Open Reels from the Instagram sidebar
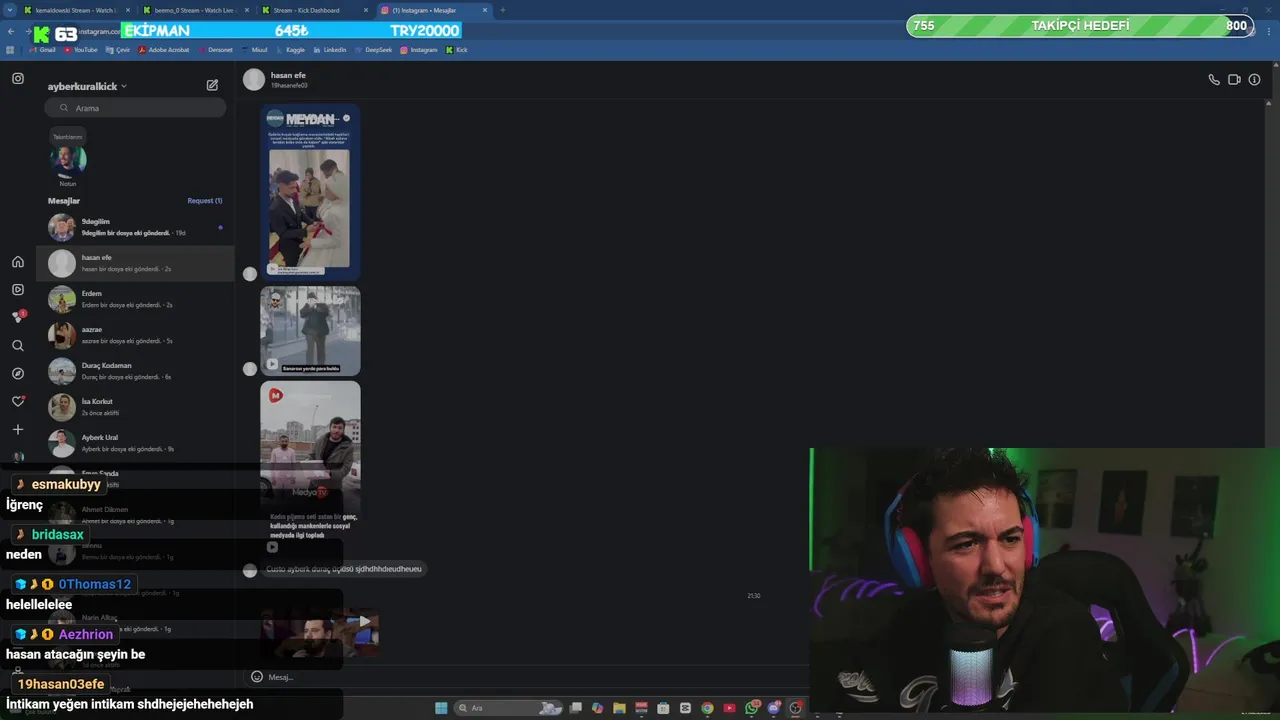 click(18, 289)
